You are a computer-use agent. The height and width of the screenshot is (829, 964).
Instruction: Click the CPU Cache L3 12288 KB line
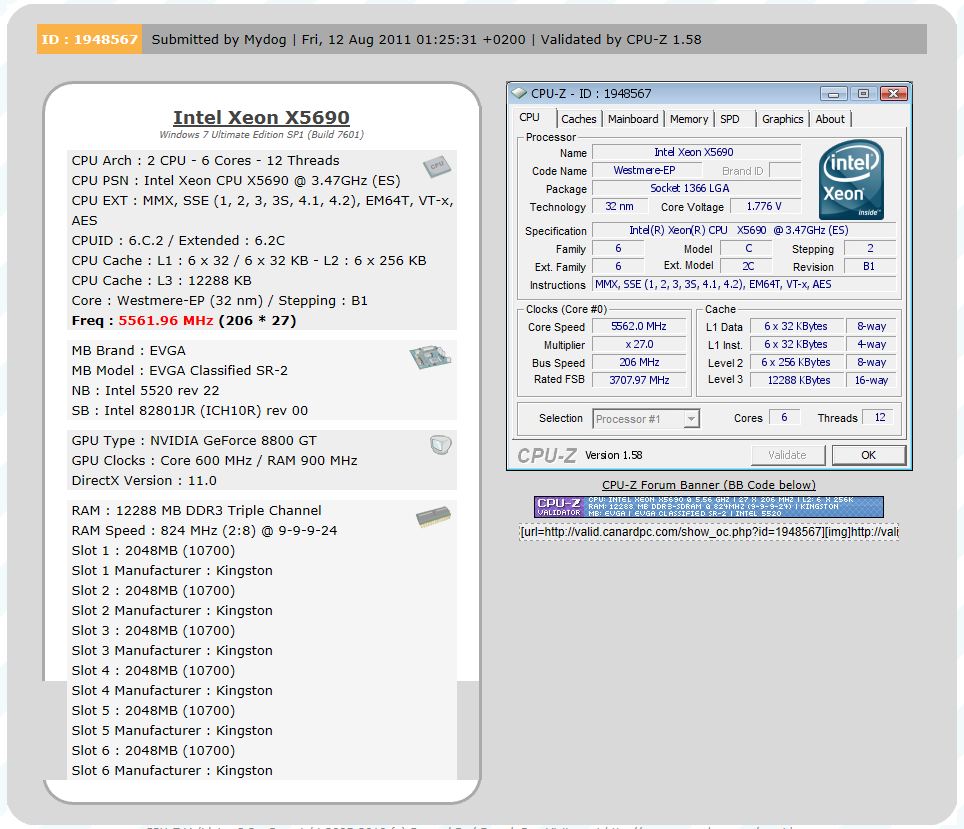[x=161, y=280]
